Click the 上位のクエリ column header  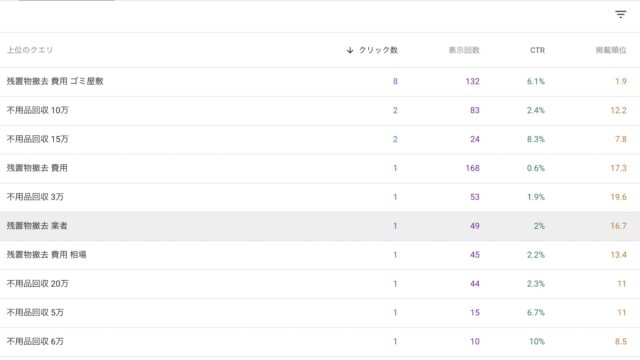coord(30,50)
